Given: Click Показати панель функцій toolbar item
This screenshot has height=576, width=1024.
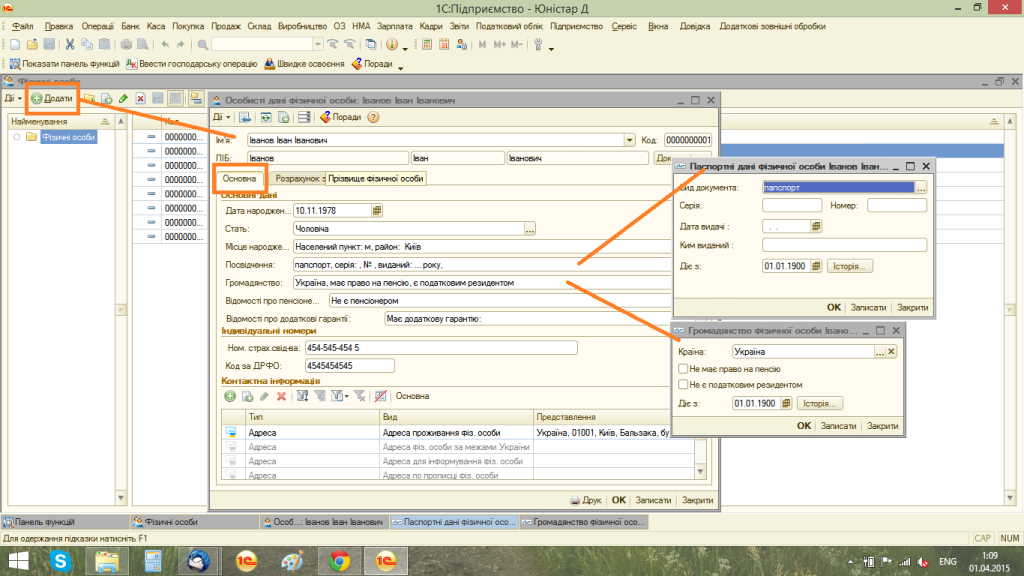Looking at the screenshot, I should (x=64, y=64).
